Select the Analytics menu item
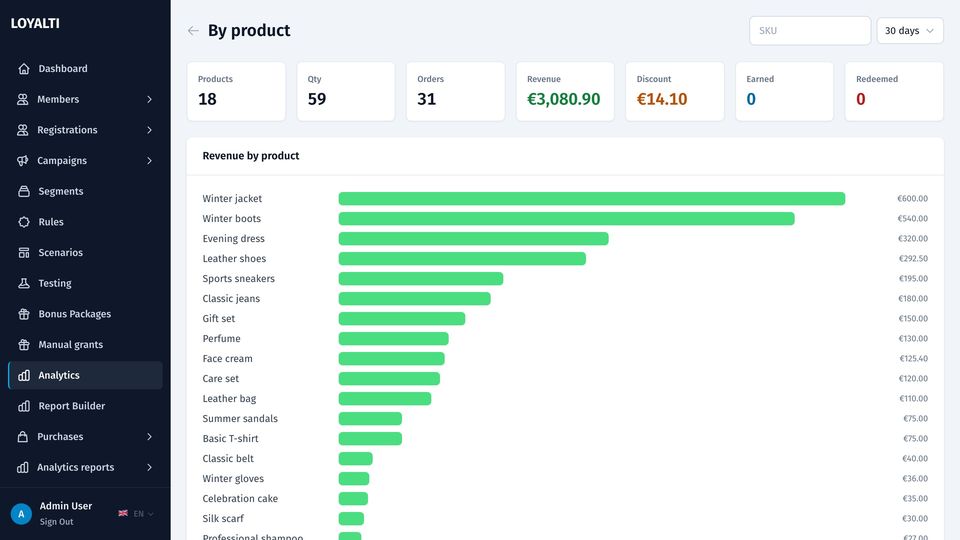The image size is (960, 540). 85,375
